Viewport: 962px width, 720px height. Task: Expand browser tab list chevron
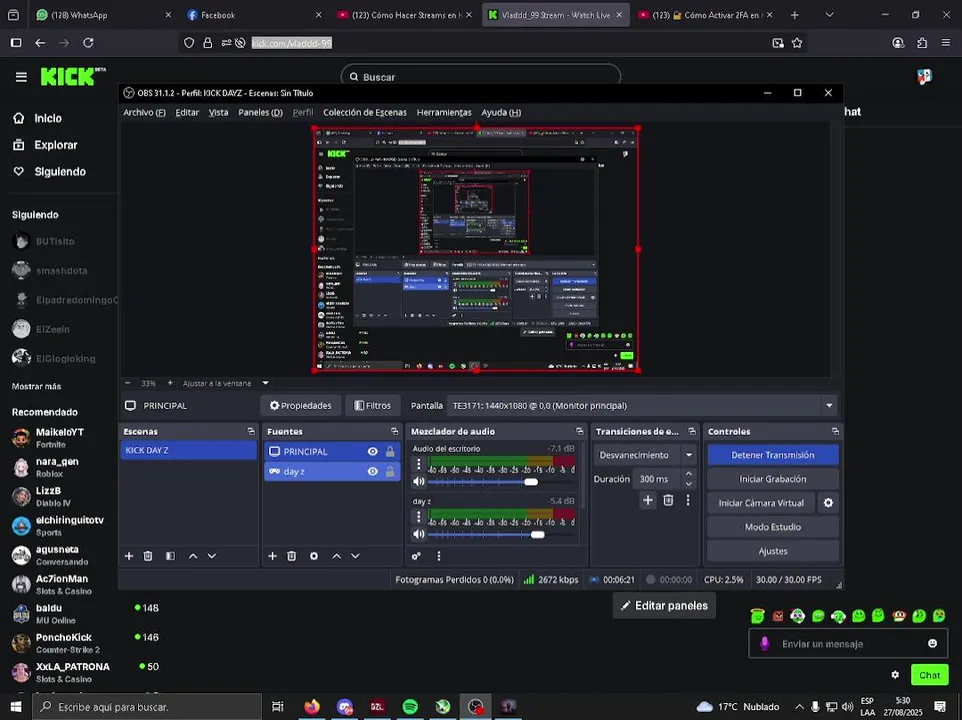click(829, 15)
